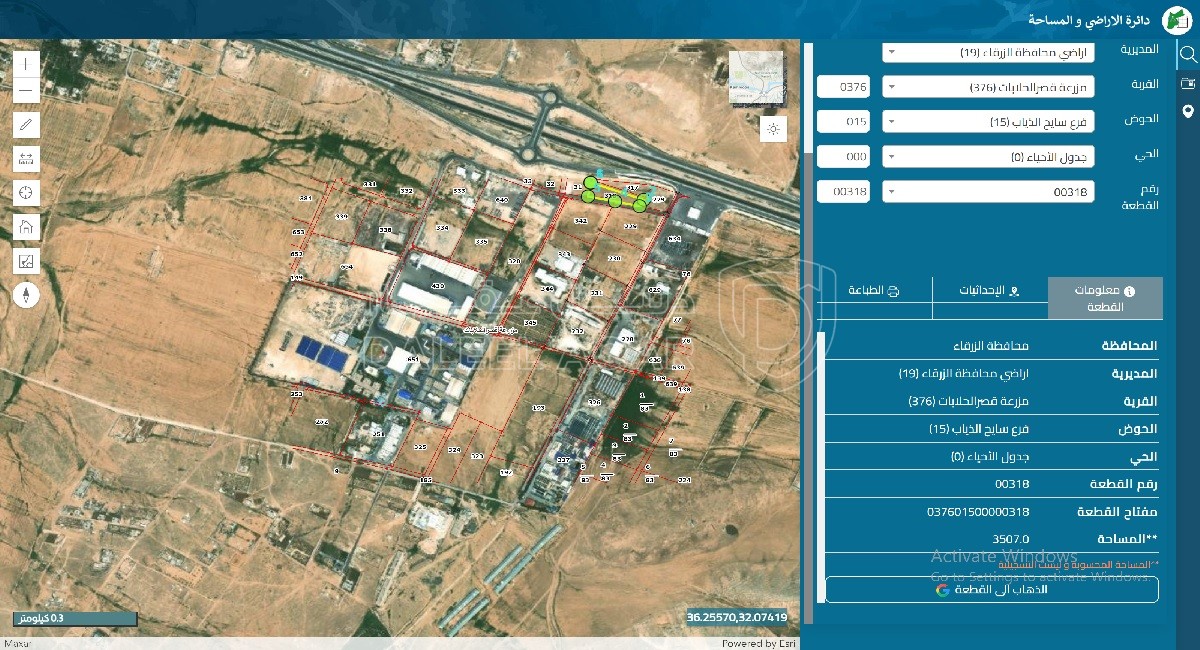Select the pencil drawing tool
The image size is (1200, 650).
pos(26,125)
